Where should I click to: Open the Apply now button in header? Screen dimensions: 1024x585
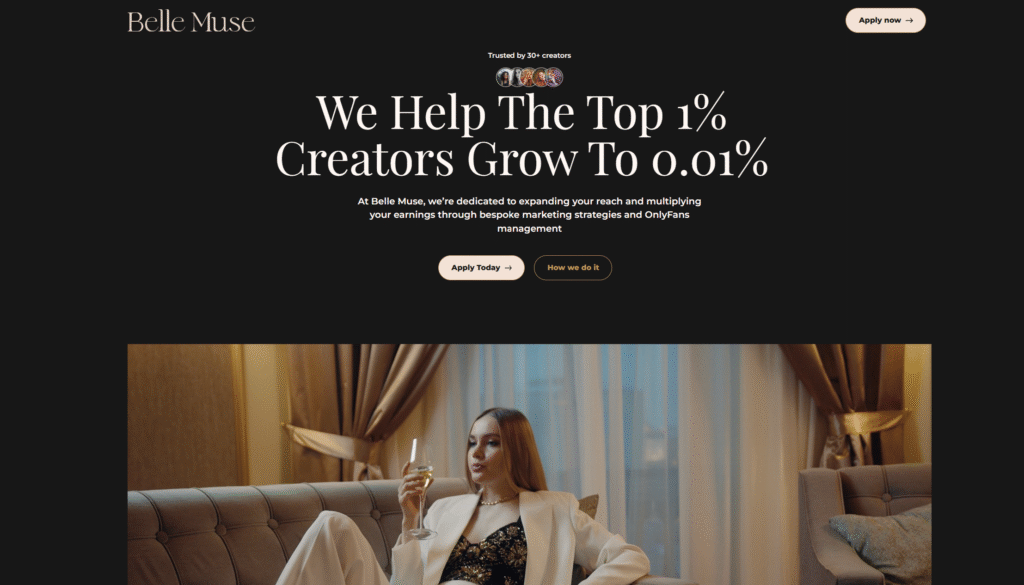tap(886, 20)
